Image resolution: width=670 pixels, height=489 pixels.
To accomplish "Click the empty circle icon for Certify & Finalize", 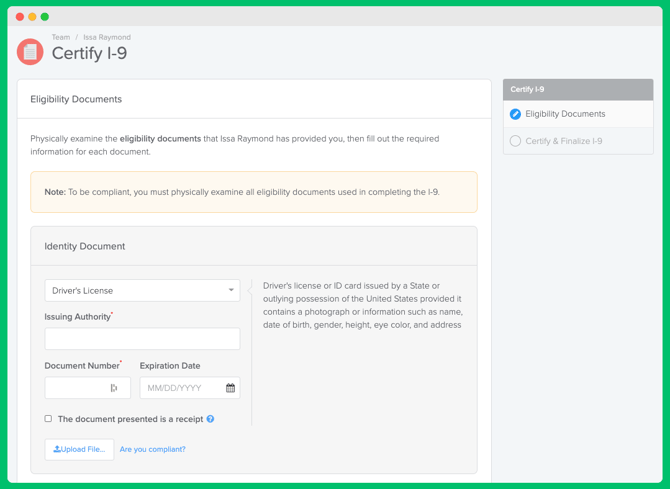I will (515, 141).
